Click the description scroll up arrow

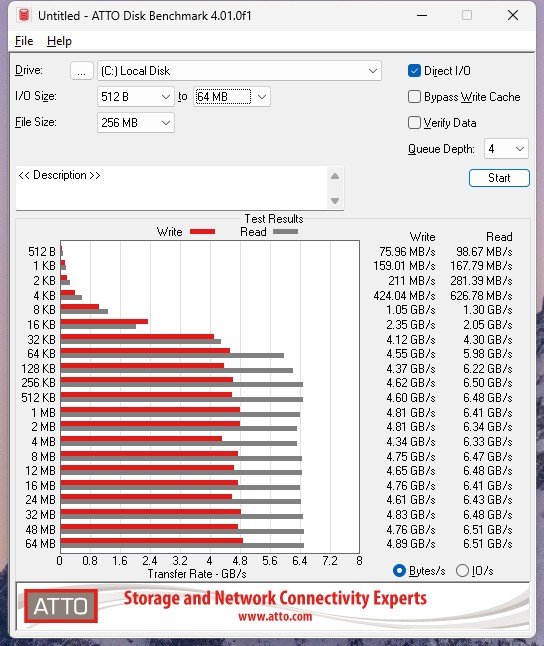point(335,176)
